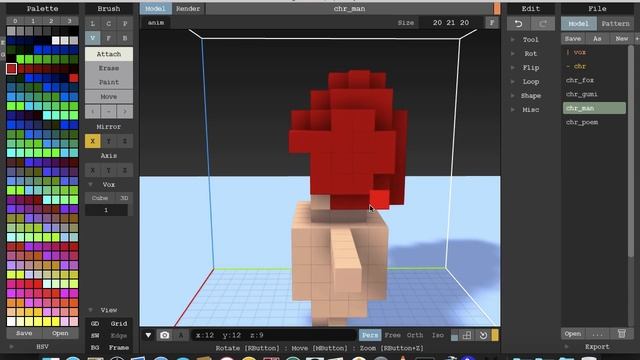
Task: Click the reset camera rotation icon
Action: 483,335
